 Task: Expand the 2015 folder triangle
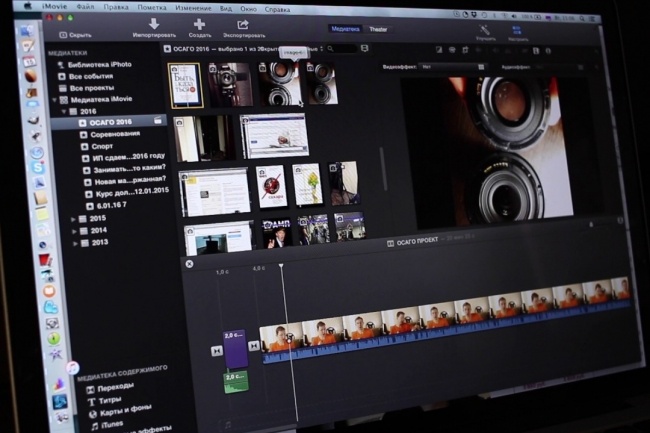click(x=73, y=219)
